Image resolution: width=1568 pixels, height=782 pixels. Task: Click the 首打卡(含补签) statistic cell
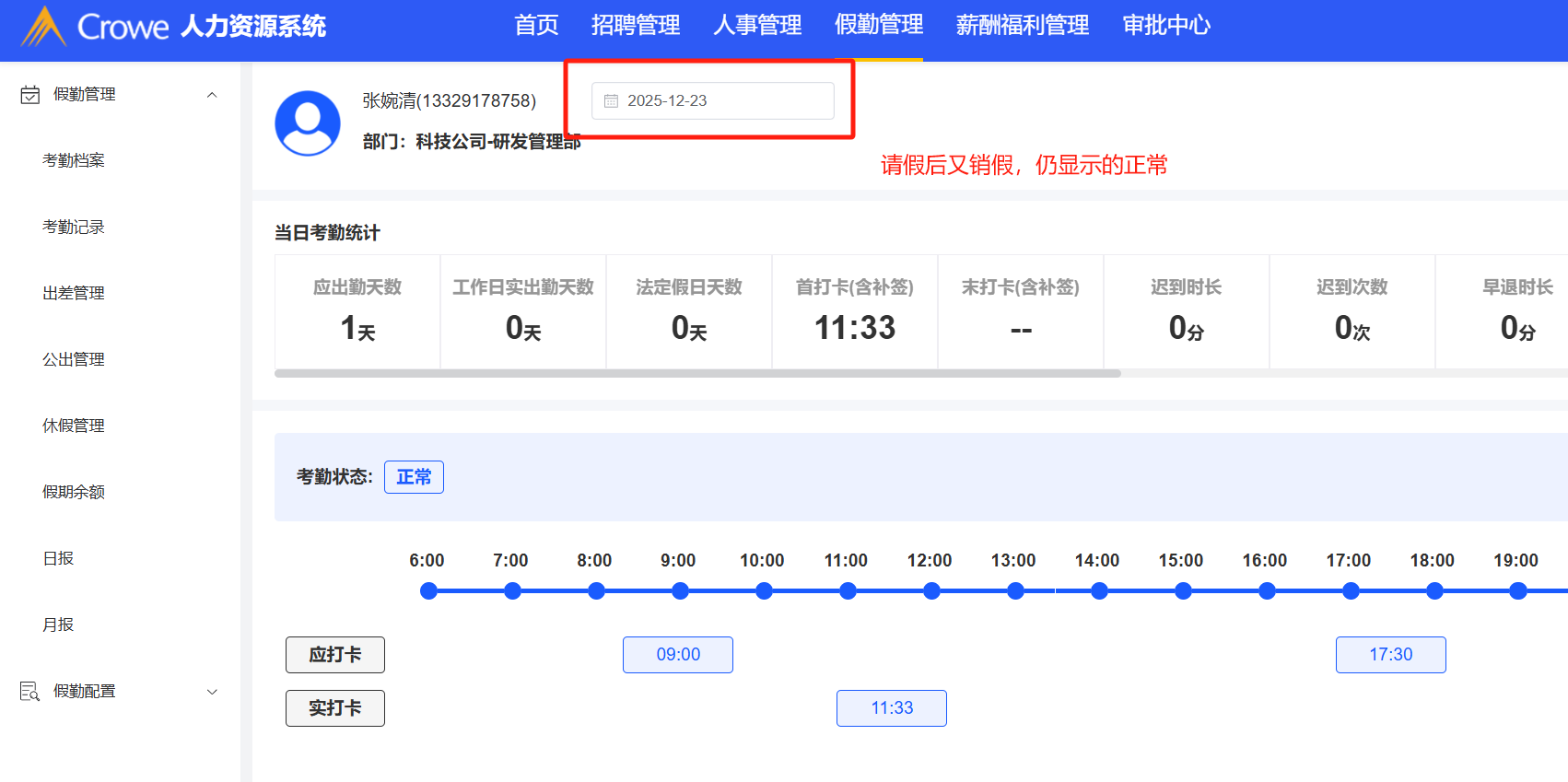855,312
